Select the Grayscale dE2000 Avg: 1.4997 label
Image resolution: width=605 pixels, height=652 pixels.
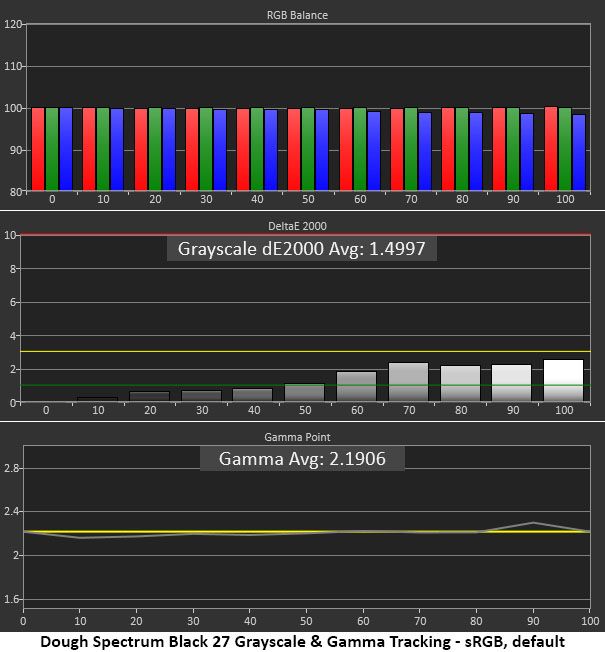pos(301,249)
